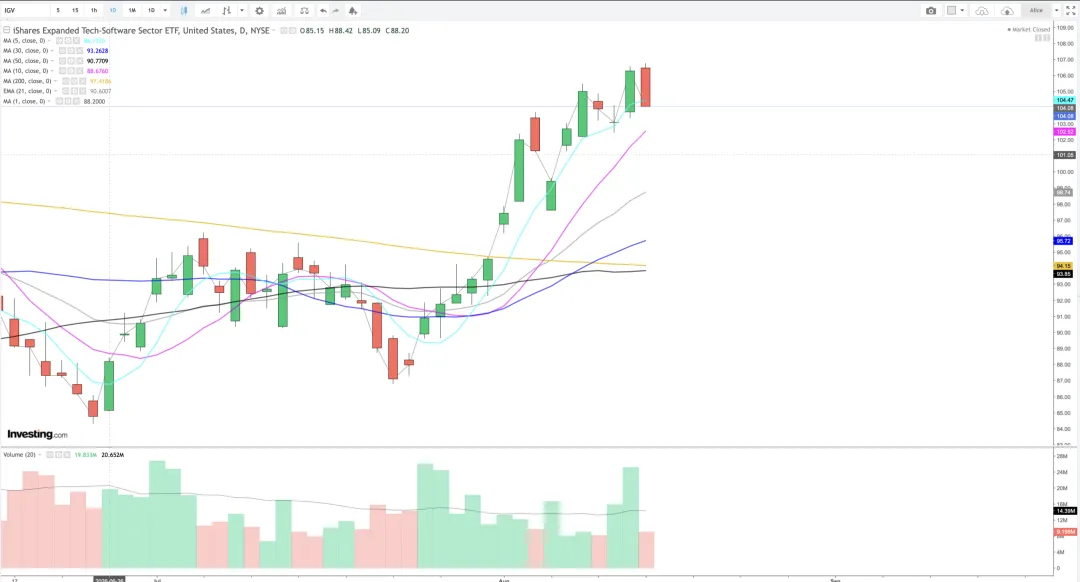Click the 102.52 magenta price axis label
Screen dimensions: 1080x582
coord(1065,132)
